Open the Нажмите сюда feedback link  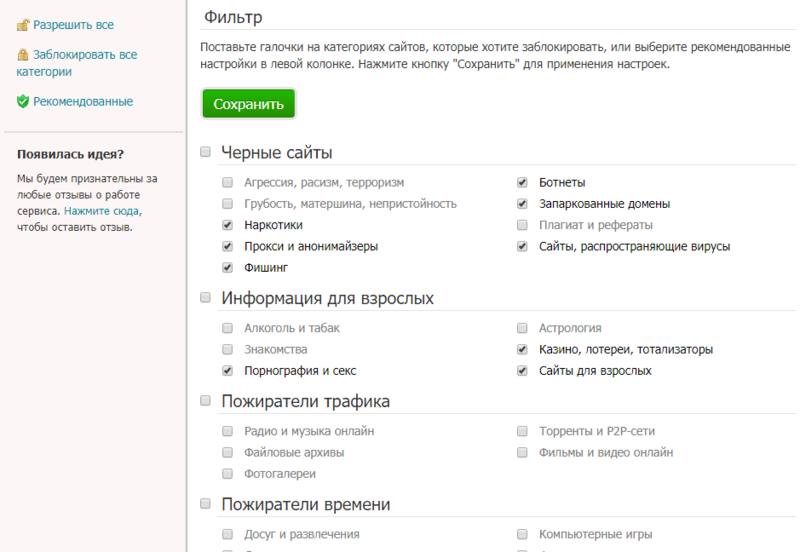pos(103,212)
